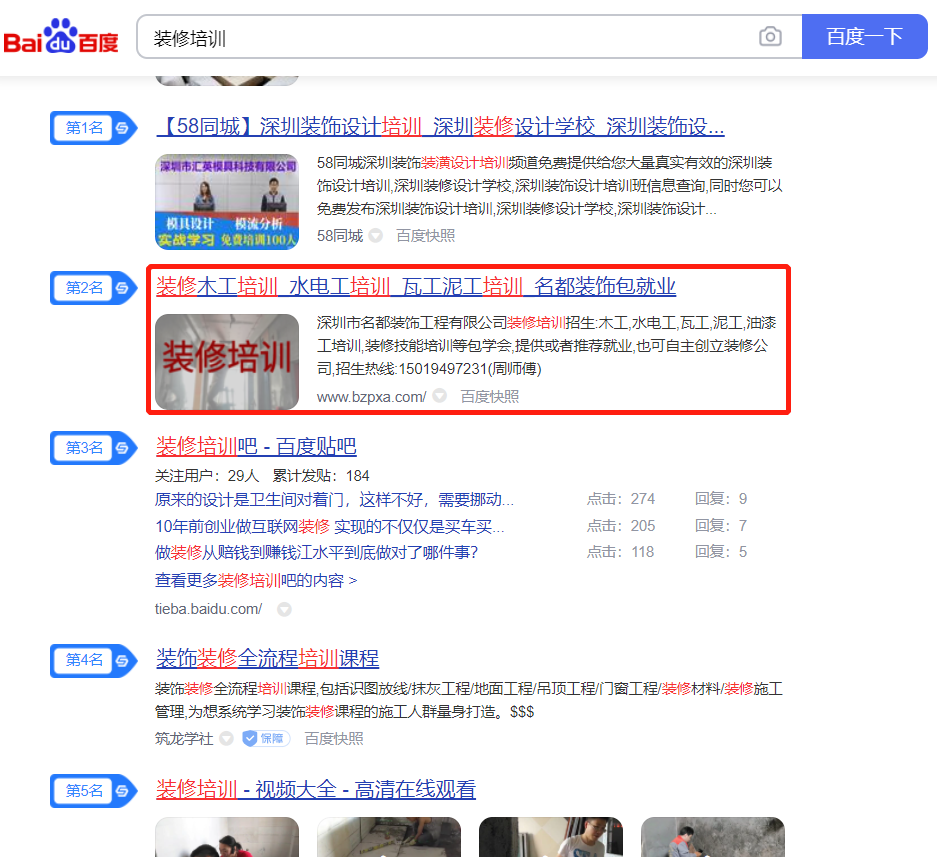
Task: Open 百度快照 for the 筑龙学社 result
Action: [x=333, y=739]
